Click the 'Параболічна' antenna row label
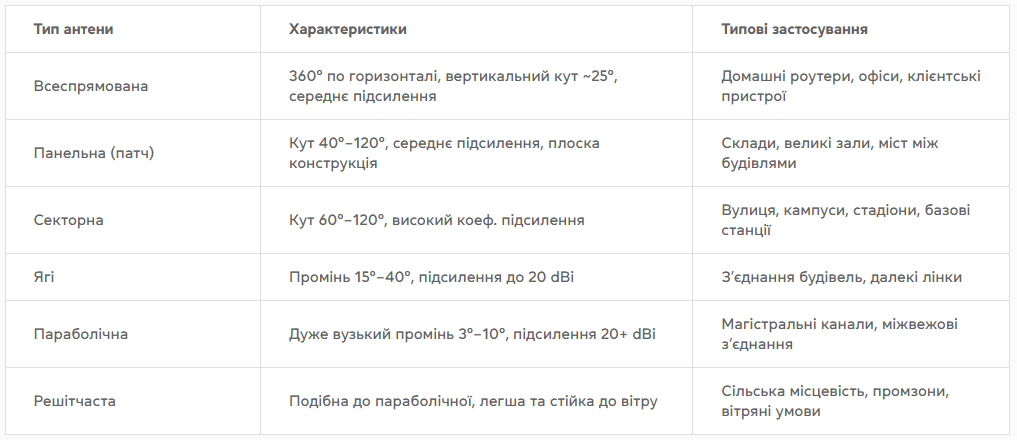1017x440 pixels. 81,334
